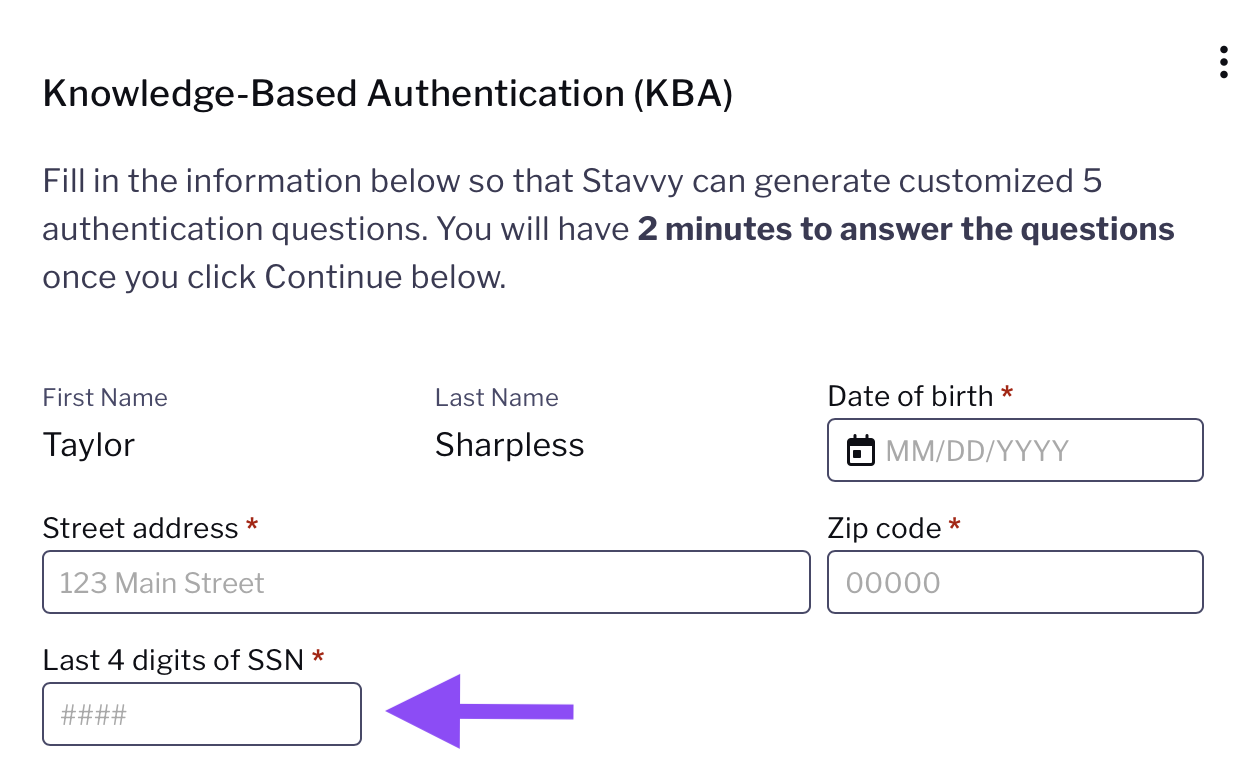Click the Date of birth label

tap(910, 396)
